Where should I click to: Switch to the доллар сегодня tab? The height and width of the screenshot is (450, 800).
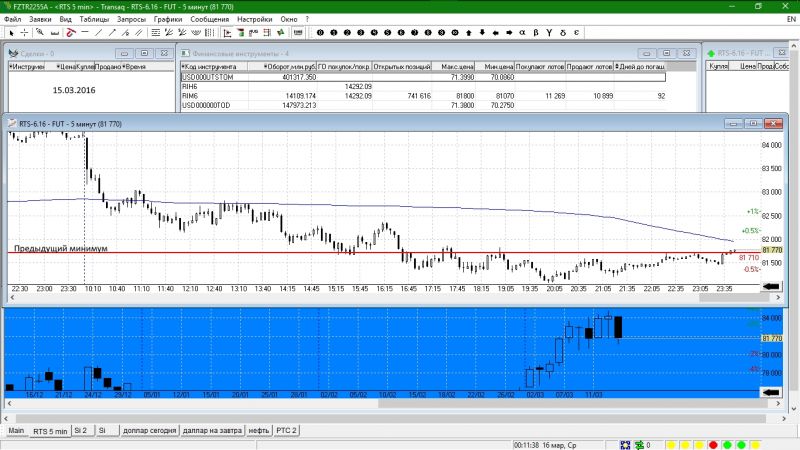pyautogui.click(x=149, y=430)
